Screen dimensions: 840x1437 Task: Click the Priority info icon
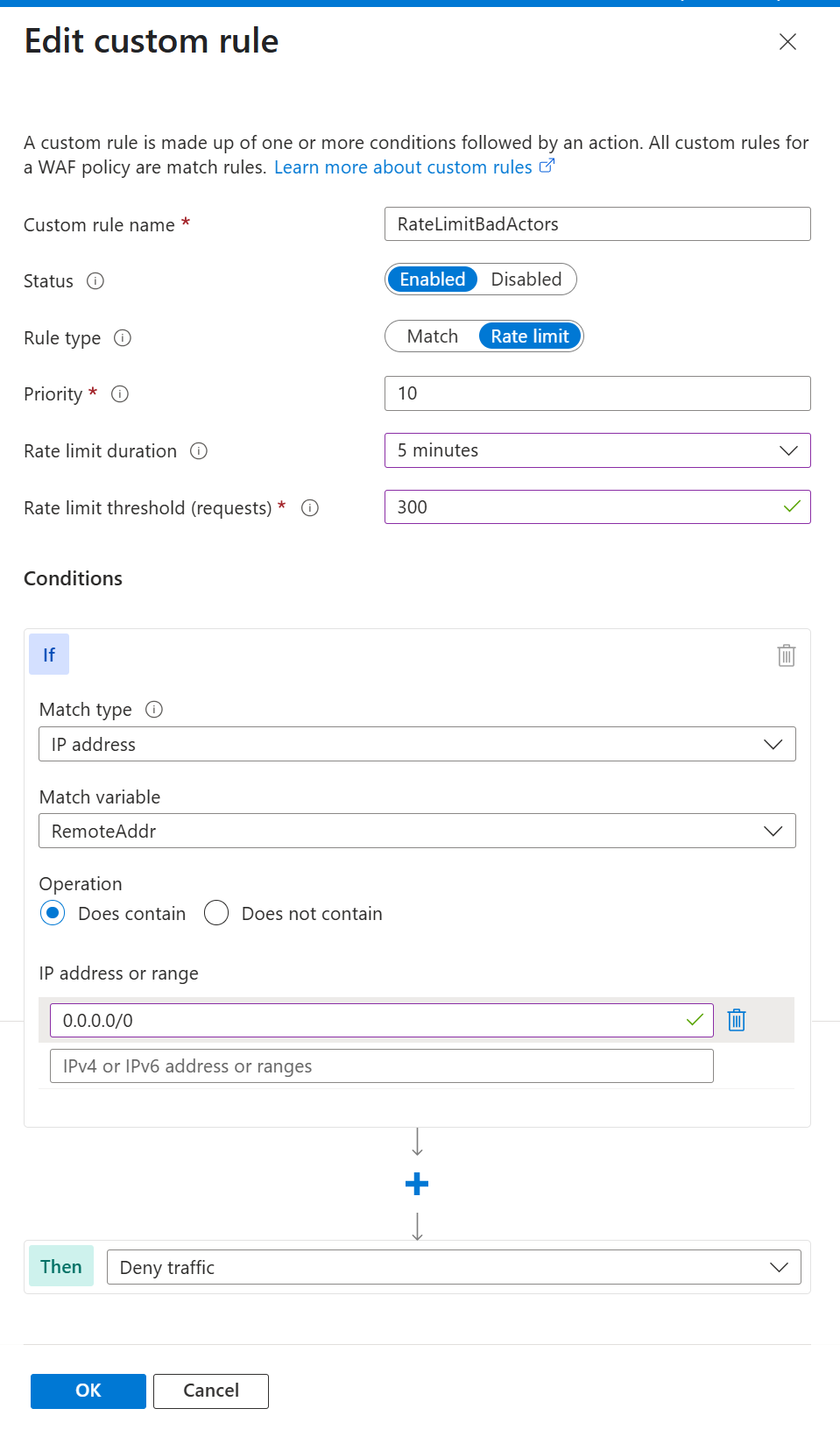tap(120, 394)
